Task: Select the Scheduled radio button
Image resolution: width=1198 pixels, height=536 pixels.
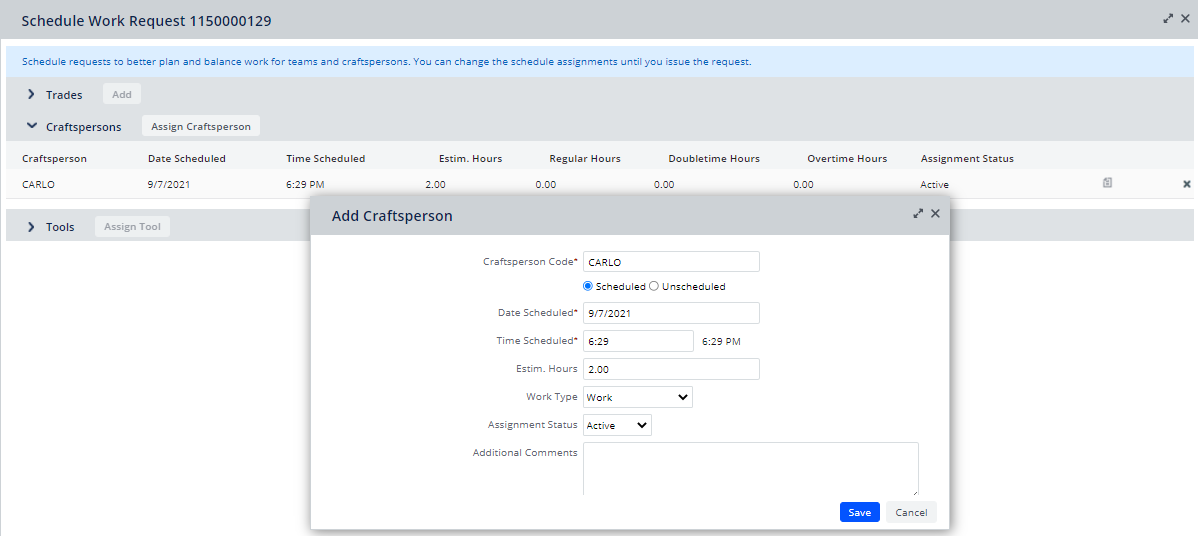Action: [x=588, y=286]
